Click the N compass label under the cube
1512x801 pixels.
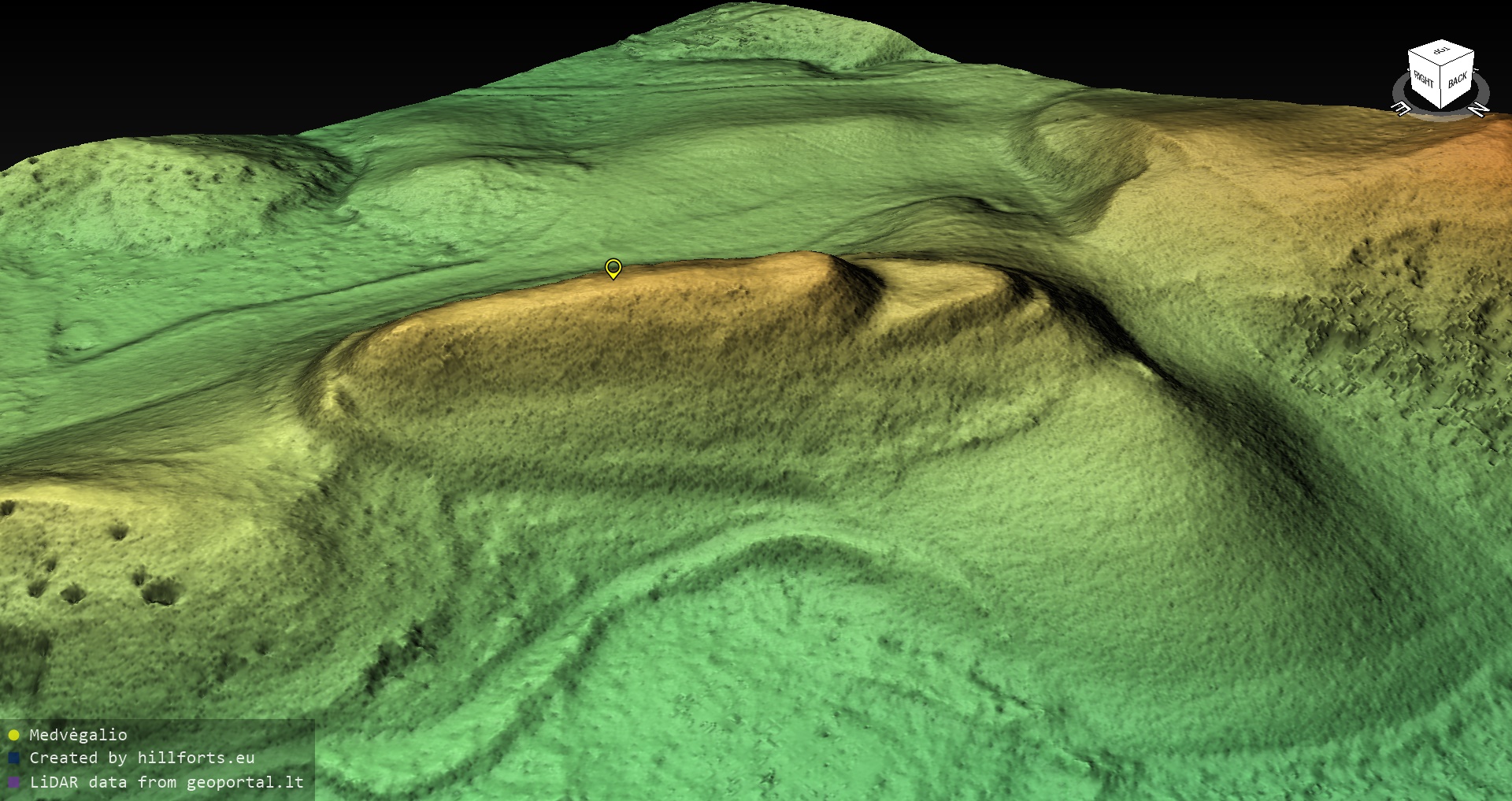point(1479,109)
